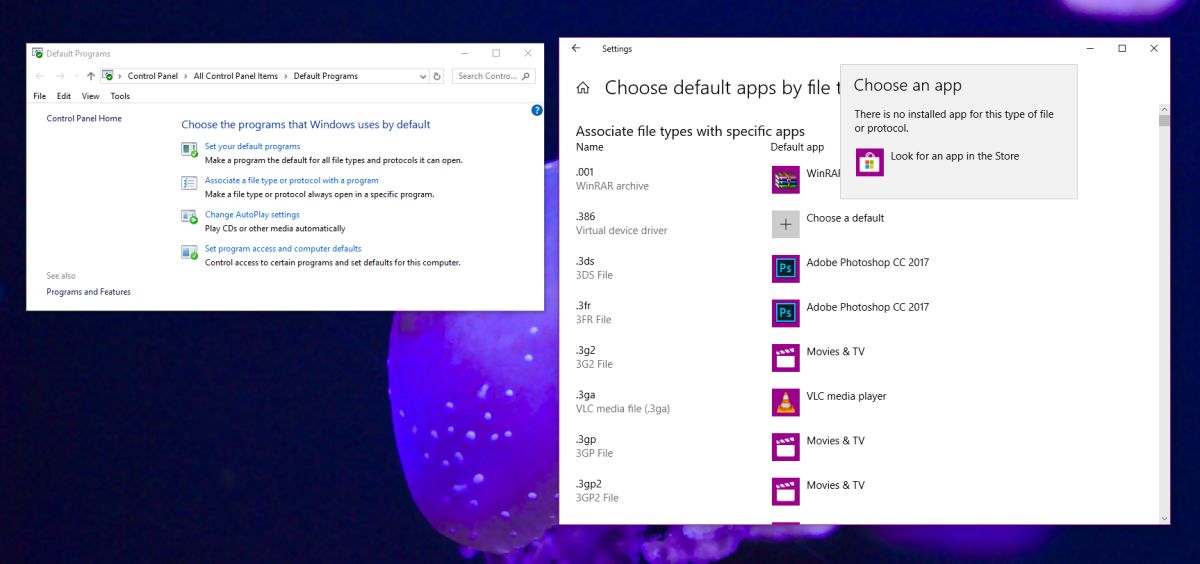Screen dimensions: 1200x564
Task: Click the Movies & TV icon for .3g2
Action: tap(786, 358)
